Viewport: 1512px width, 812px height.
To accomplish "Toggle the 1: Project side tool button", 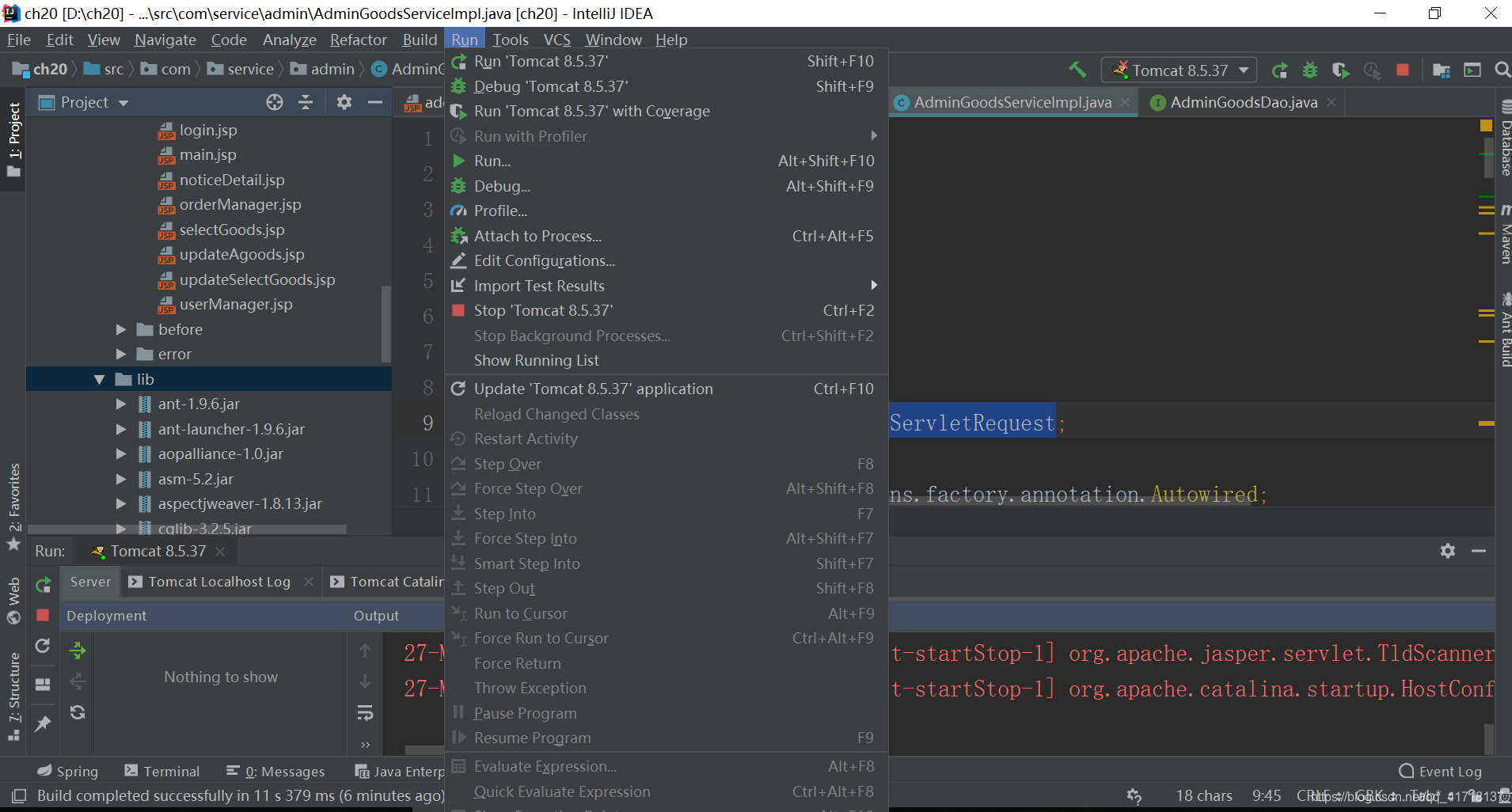I will tap(13, 140).
